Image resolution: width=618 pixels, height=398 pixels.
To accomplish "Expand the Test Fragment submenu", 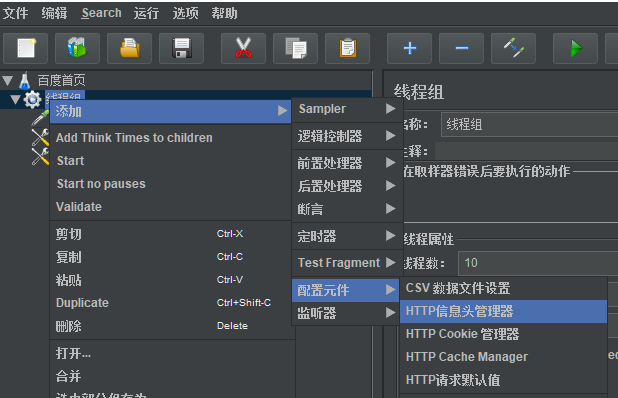I will 347,263.
